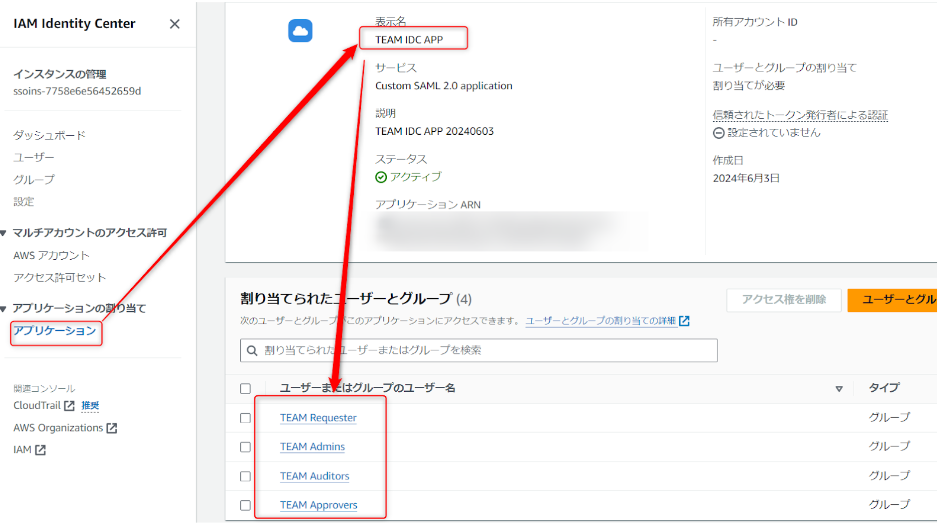The width and height of the screenshot is (950, 531).
Task: Check the TEAM Auditors row checkbox
Action: (x=245, y=476)
